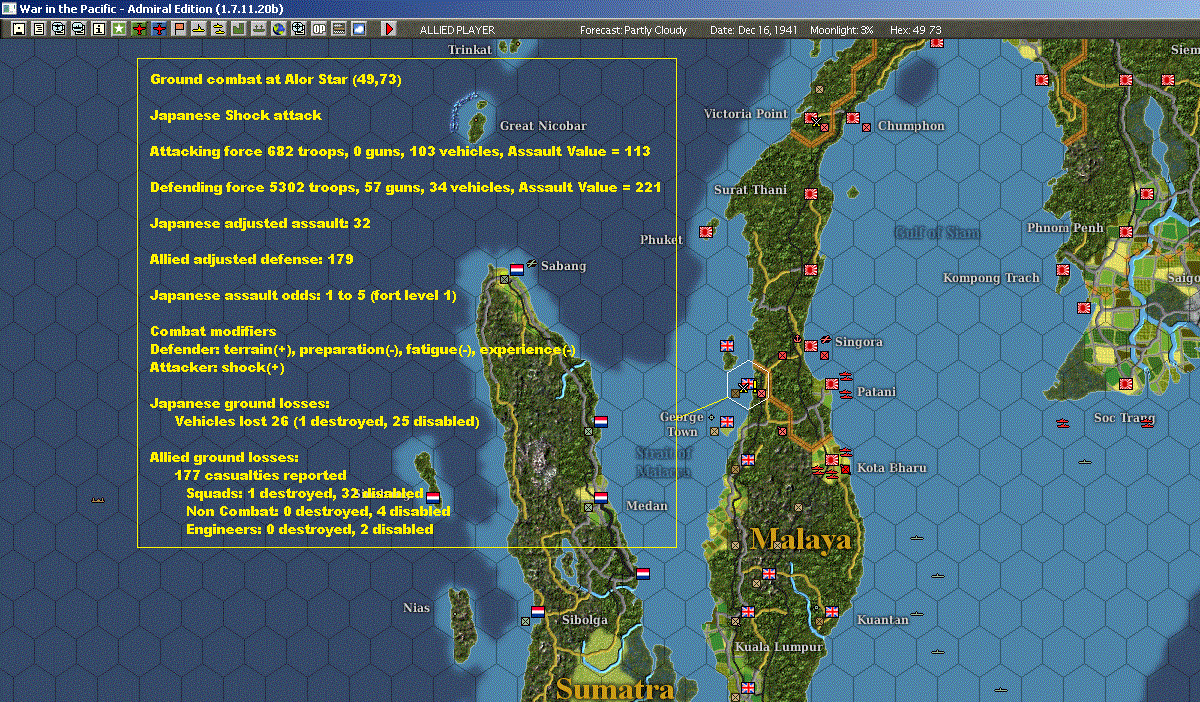The width and height of the screenshot is (1200, 702).
Task: Click the double yellow ships toolbar icon
Action: click(218, 29)
